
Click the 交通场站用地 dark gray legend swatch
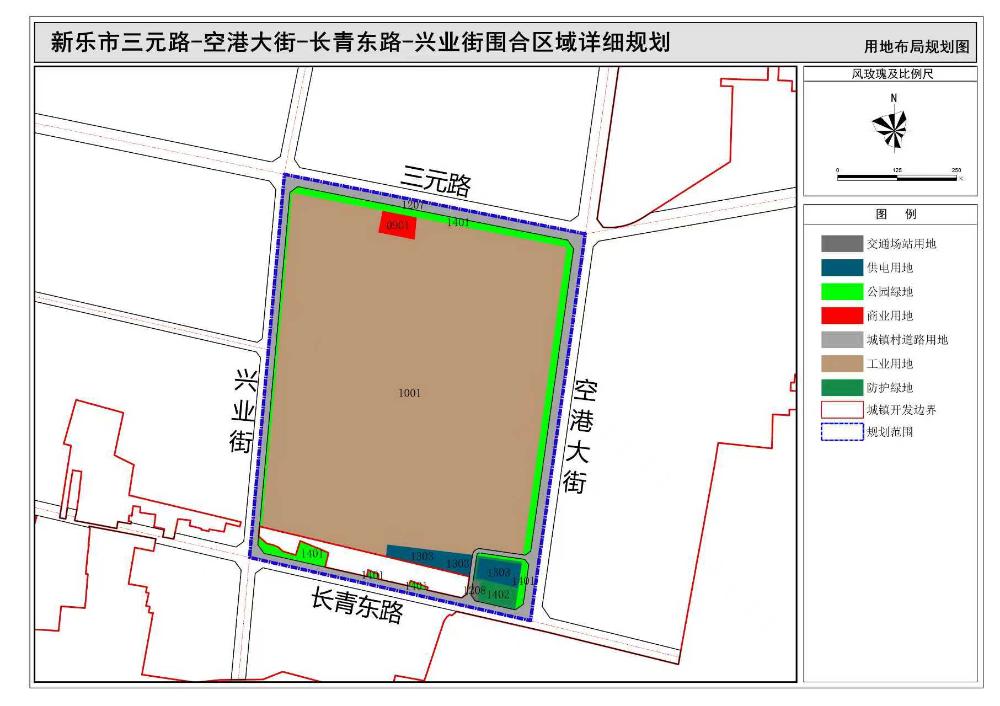coord(841,243)
